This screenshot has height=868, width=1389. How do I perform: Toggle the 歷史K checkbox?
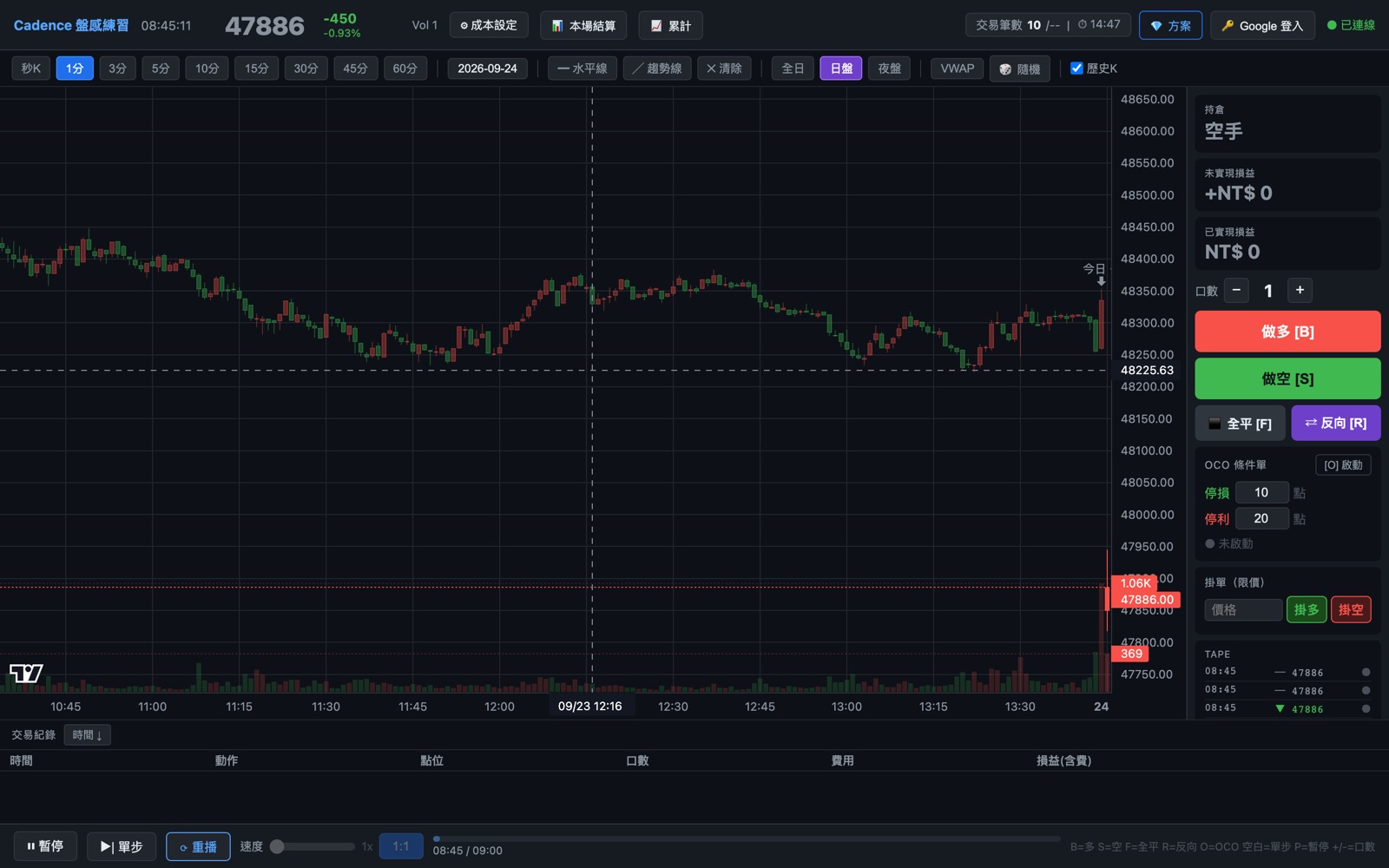1076,68
